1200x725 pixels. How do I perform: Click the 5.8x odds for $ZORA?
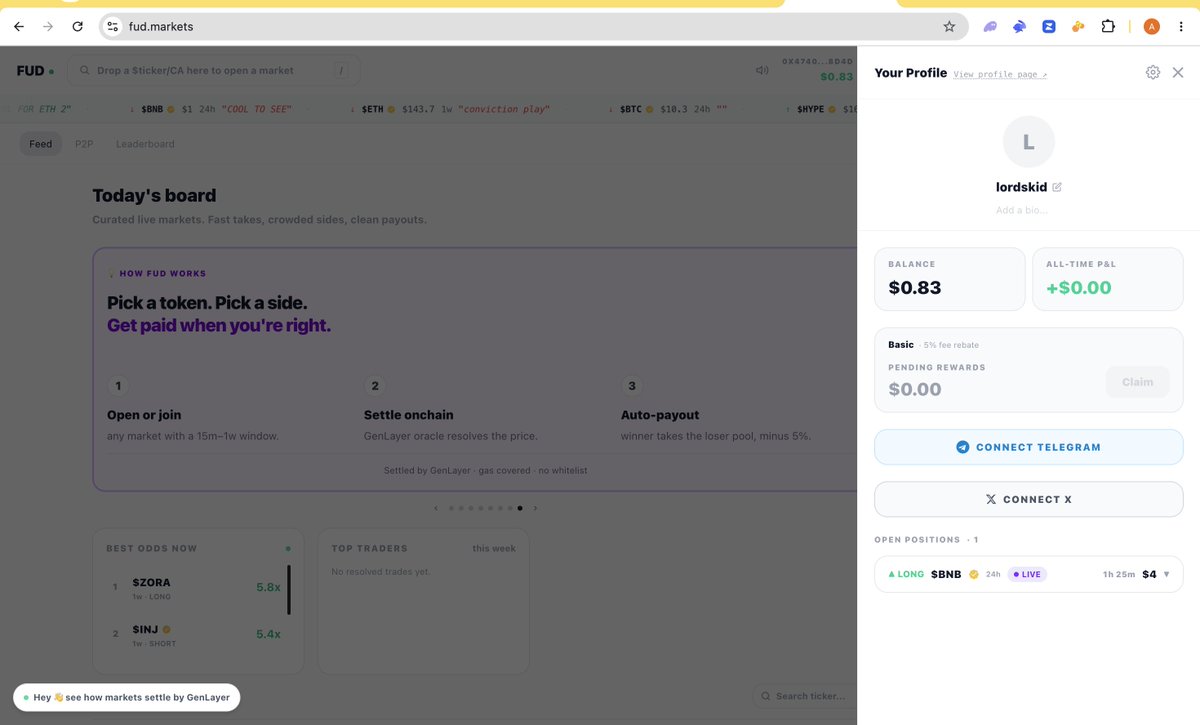click(x=268, y=588)
